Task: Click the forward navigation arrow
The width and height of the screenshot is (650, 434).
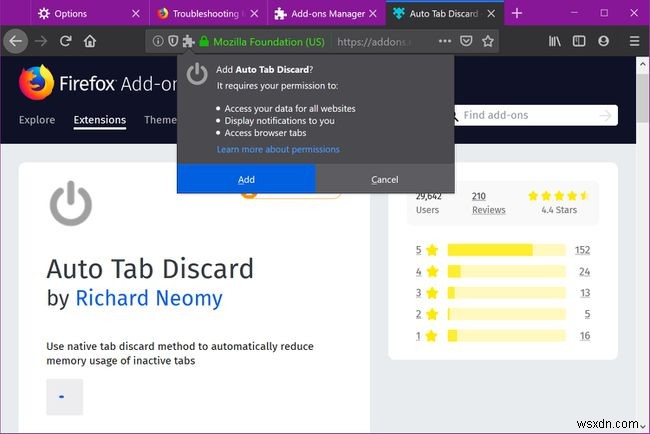Action: coord(41,41)
